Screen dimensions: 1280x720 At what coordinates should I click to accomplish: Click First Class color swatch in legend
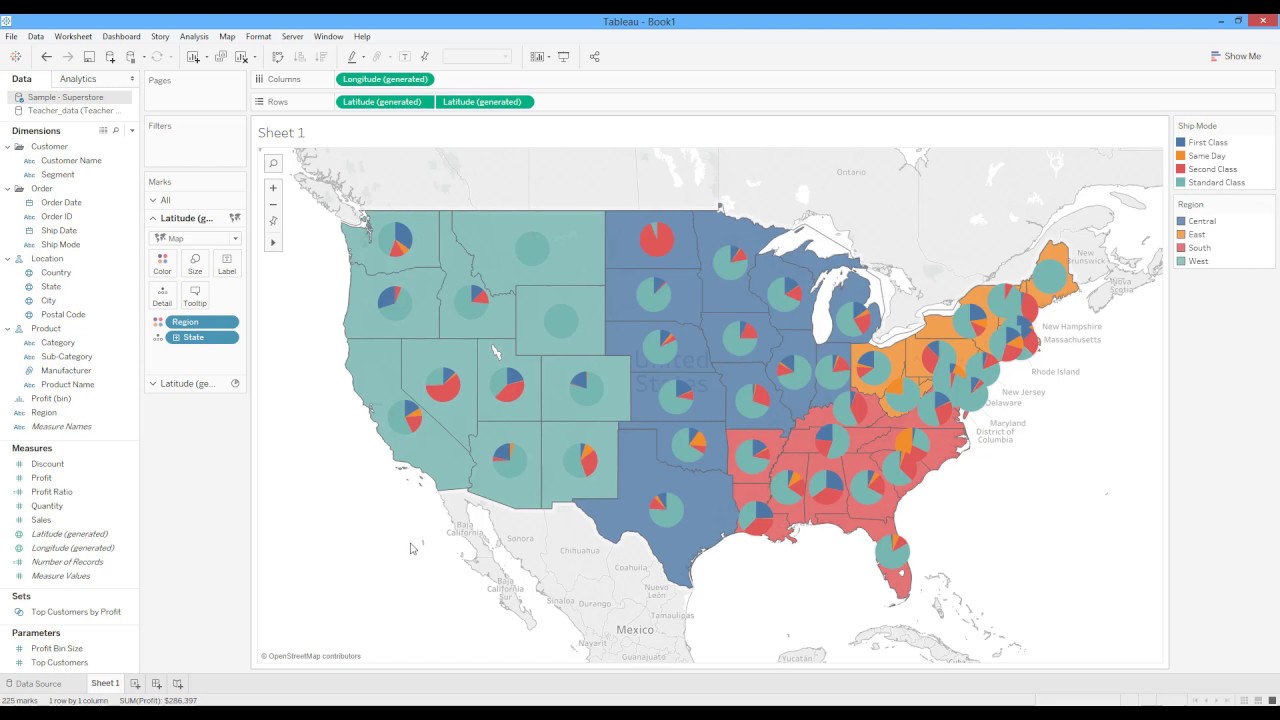(x=1181, y=143)
